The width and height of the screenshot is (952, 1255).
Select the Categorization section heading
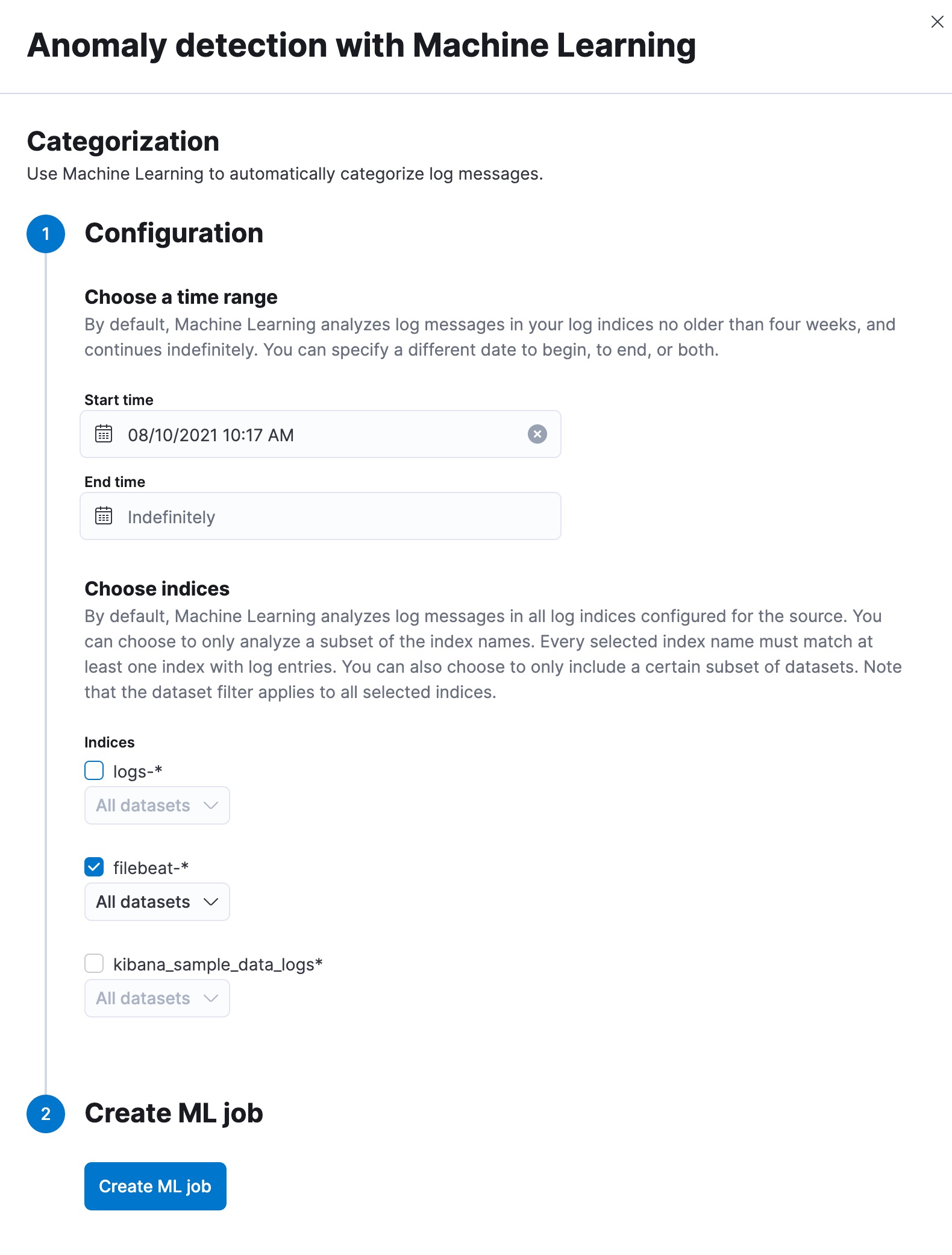(x=122, y=141)
